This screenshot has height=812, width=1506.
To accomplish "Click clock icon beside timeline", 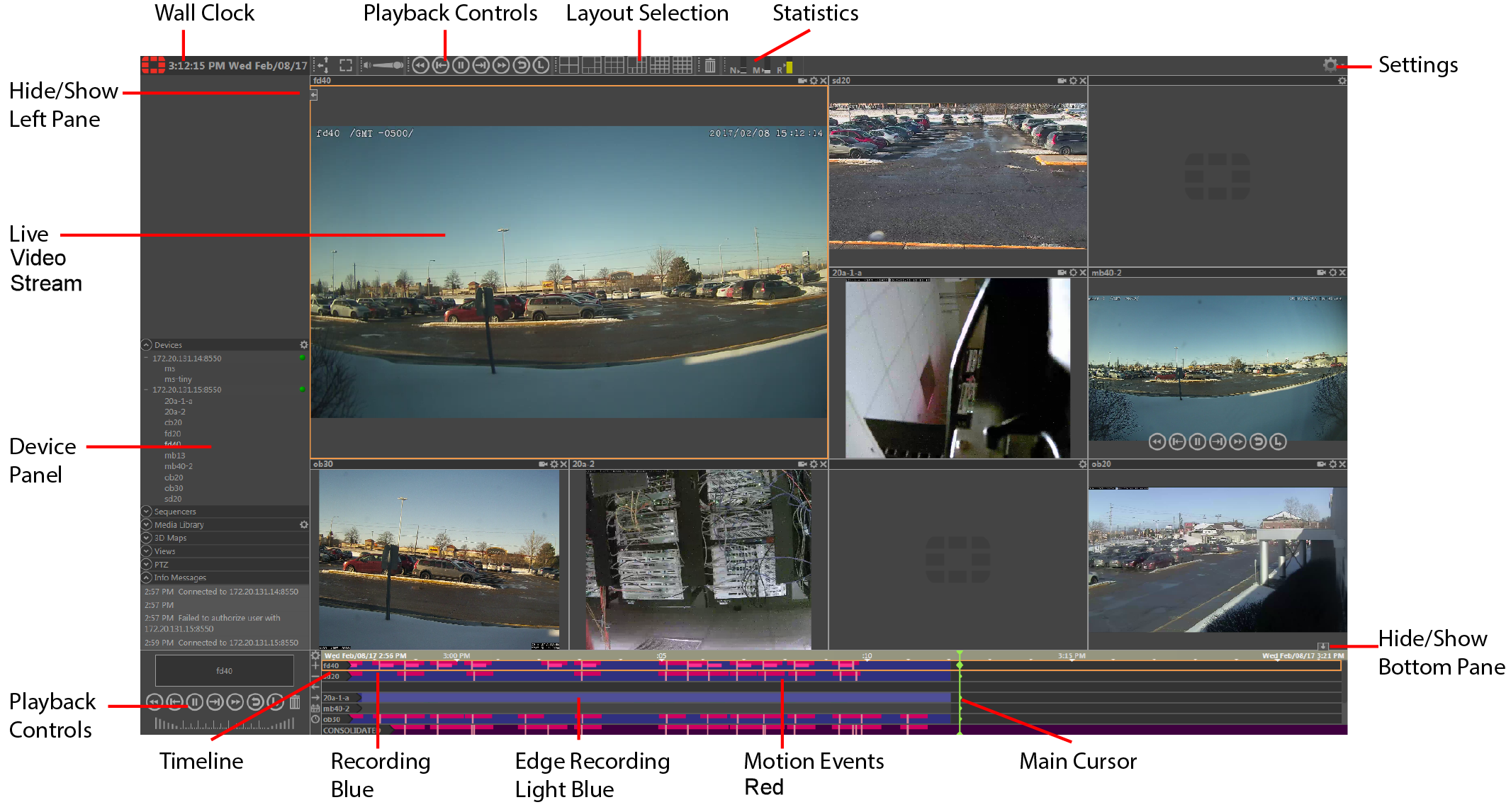I will 315,719.
